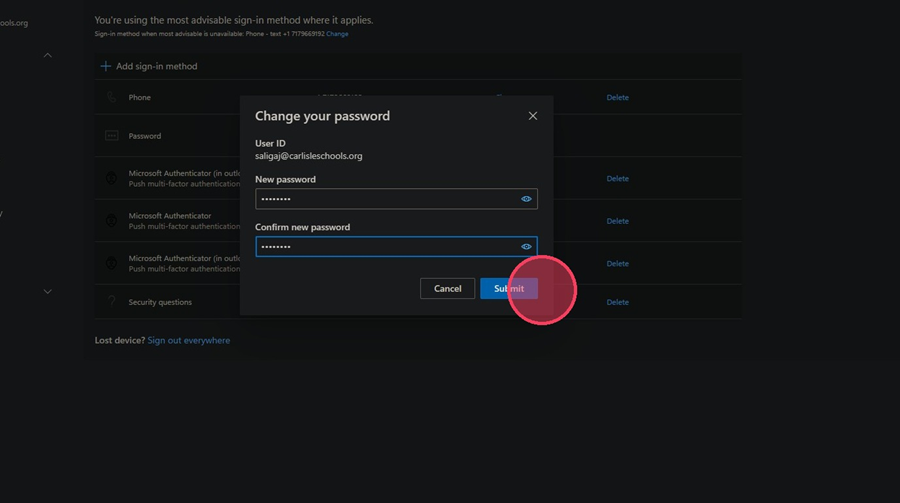Screen dimensions: 900x503
Task: Select the Security questions icon
Action: [x=111, y=301]
